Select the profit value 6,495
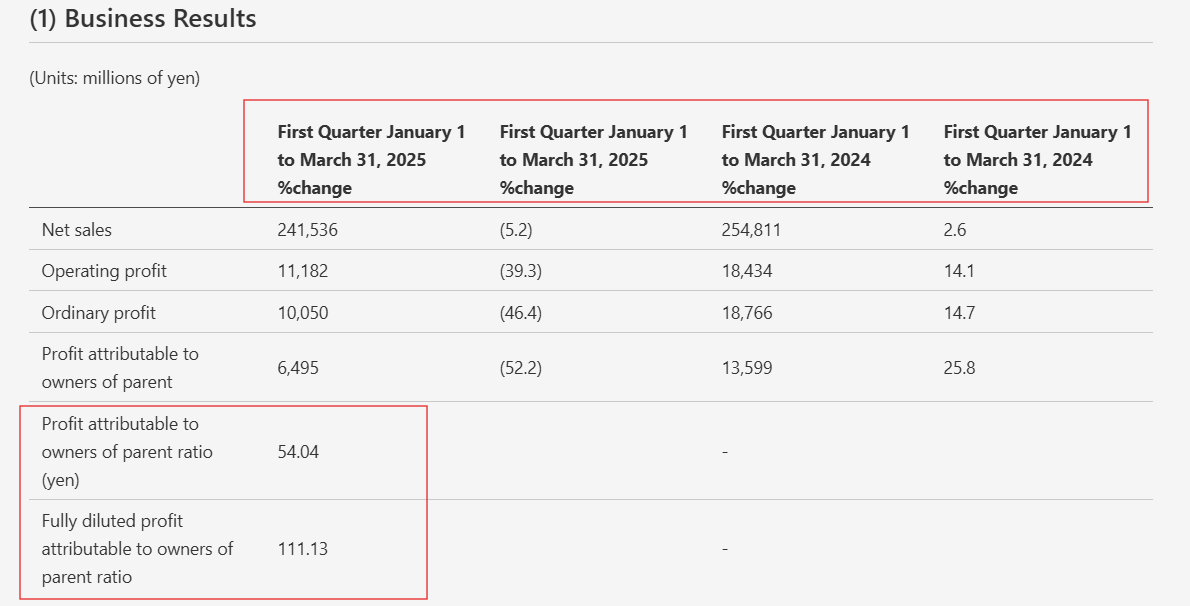 click(x=298, y=368)
